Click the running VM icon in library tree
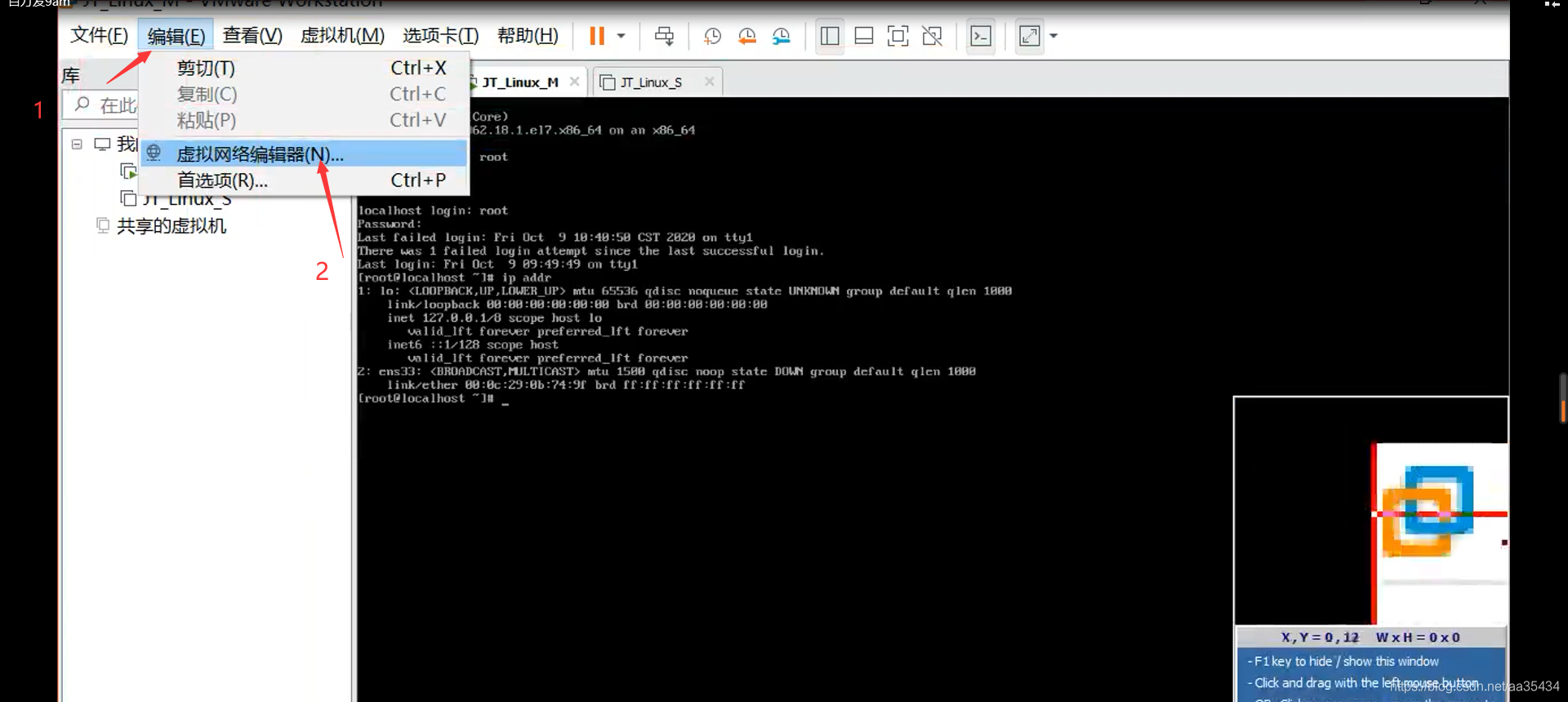The image size is (1568, 702). tap(128, 171)
